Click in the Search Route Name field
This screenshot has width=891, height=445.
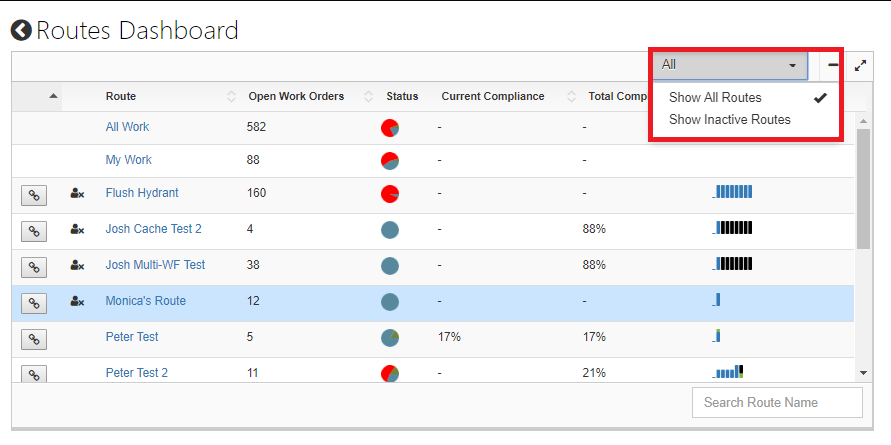click(776, 403)
